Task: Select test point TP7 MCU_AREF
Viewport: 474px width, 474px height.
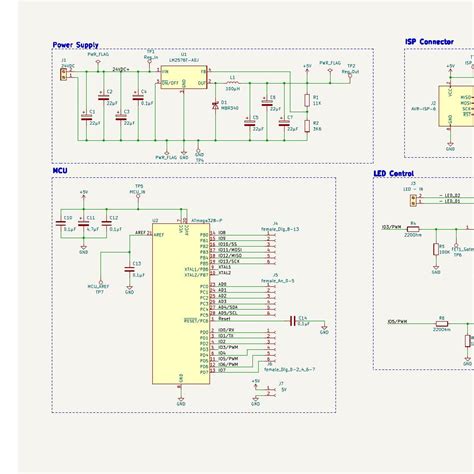Action: point(101,282)
